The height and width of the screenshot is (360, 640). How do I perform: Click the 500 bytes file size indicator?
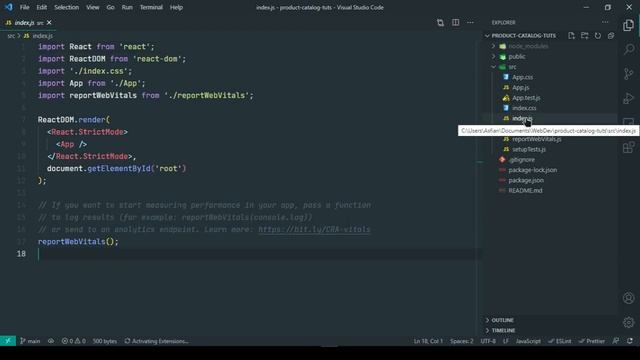click(x=104, y=341)
